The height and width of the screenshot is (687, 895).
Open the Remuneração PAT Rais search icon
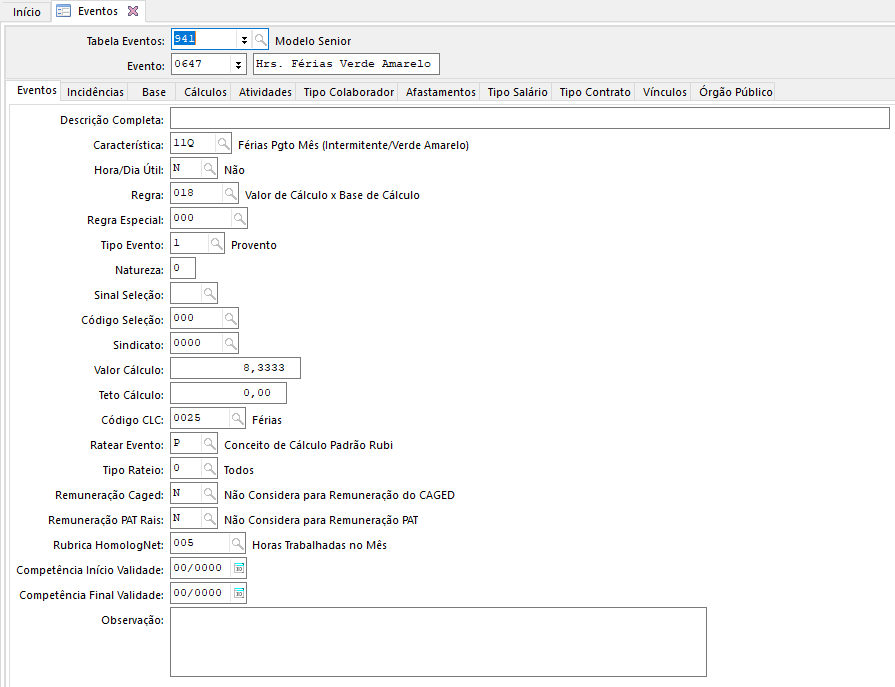coord(209,519)
